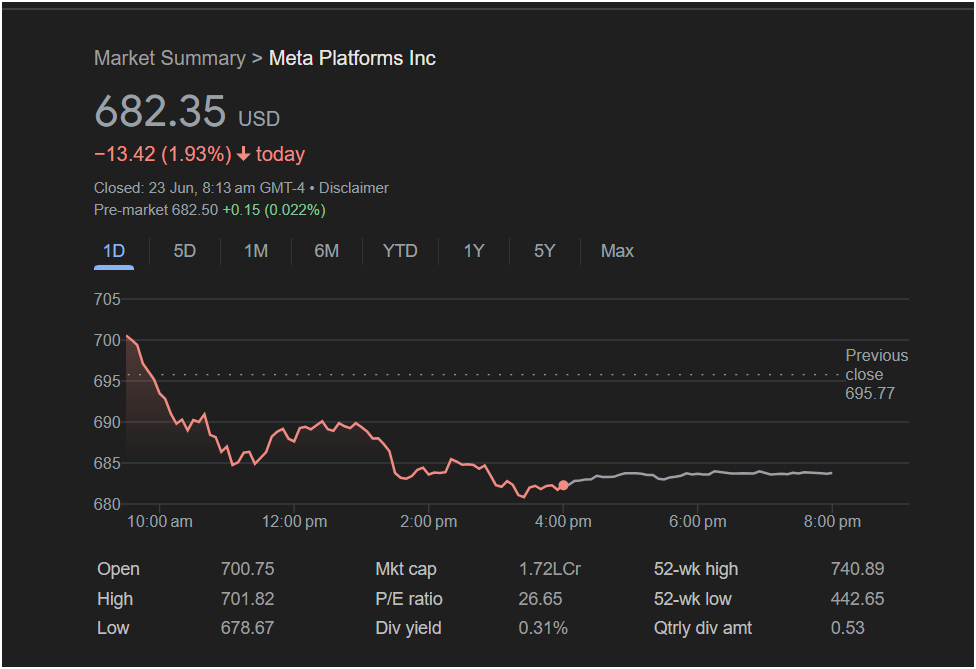Click the 4:00 pm axis label
976x669 pixels.
tap(563, 522)
